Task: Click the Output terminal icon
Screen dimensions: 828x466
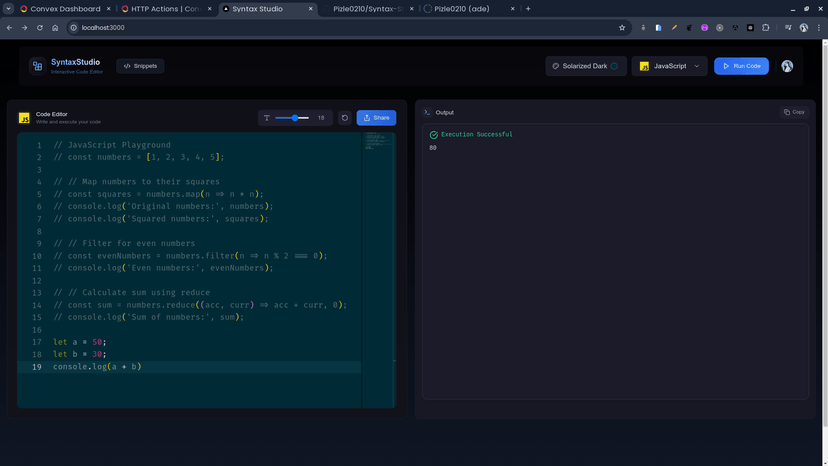Action: pyautogui.click(x=427, y=112)
